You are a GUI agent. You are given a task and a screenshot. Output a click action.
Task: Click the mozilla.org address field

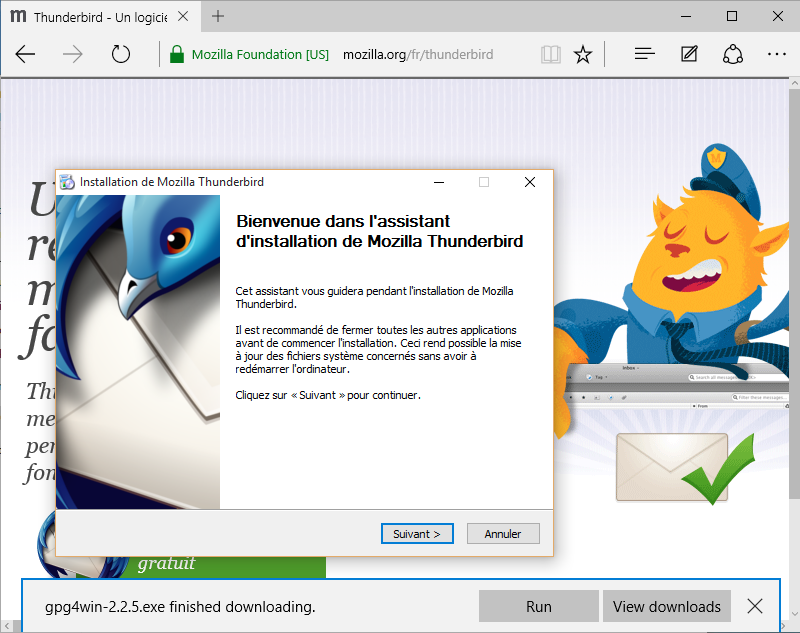pyautogui.click(x=418, y=54)
